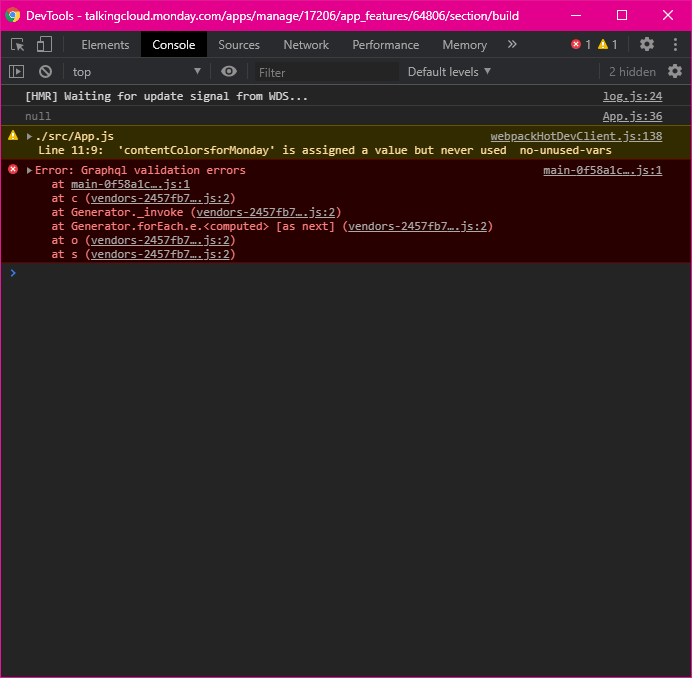This screenshot has height=678, width=692.
Task: Click the Chrome icon in the title bar
Action: click(x=13, y=15)
